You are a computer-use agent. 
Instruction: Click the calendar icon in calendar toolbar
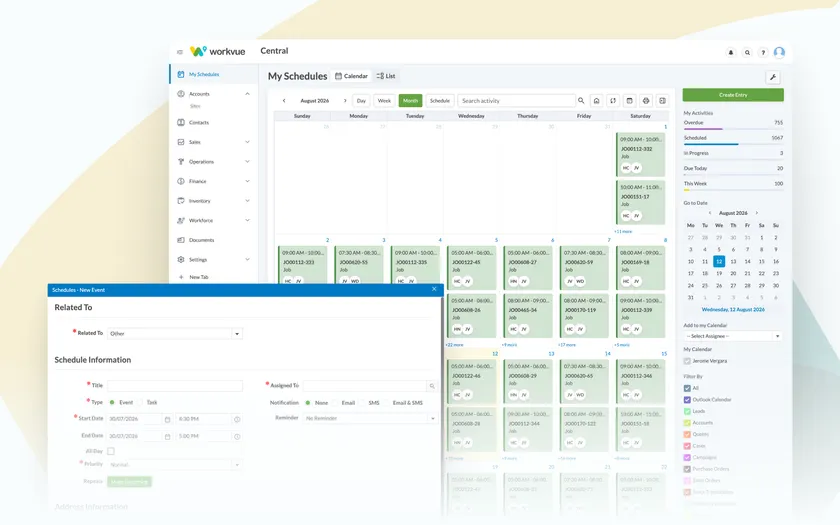click(629, 101)
